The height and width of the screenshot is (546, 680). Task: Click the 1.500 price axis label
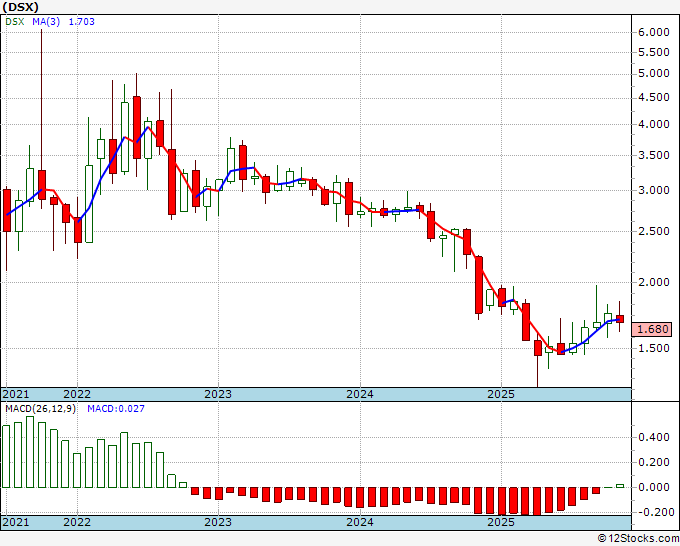pyautogui.click(x=654, y=348)
